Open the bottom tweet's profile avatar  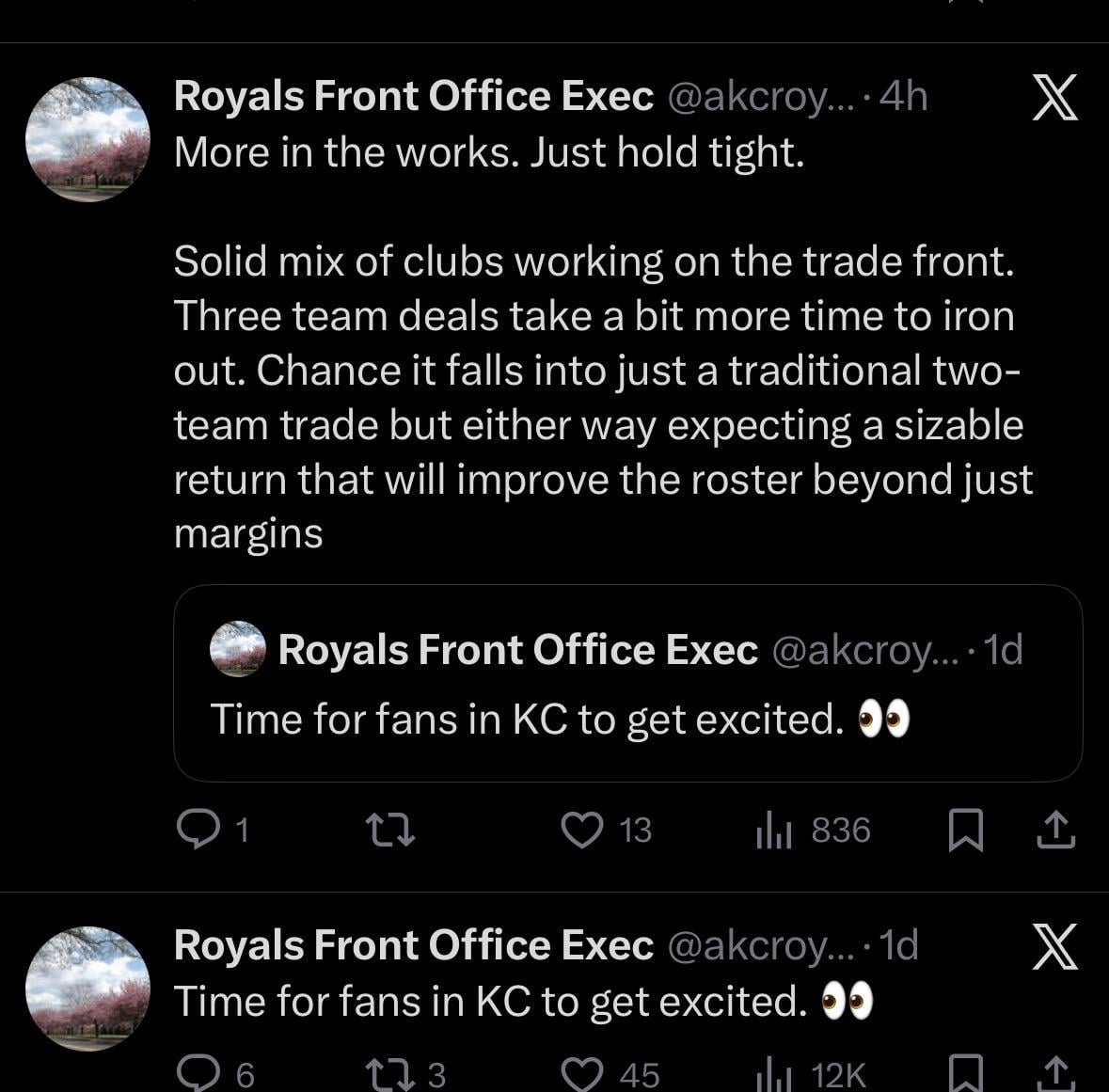pos(87,988)
